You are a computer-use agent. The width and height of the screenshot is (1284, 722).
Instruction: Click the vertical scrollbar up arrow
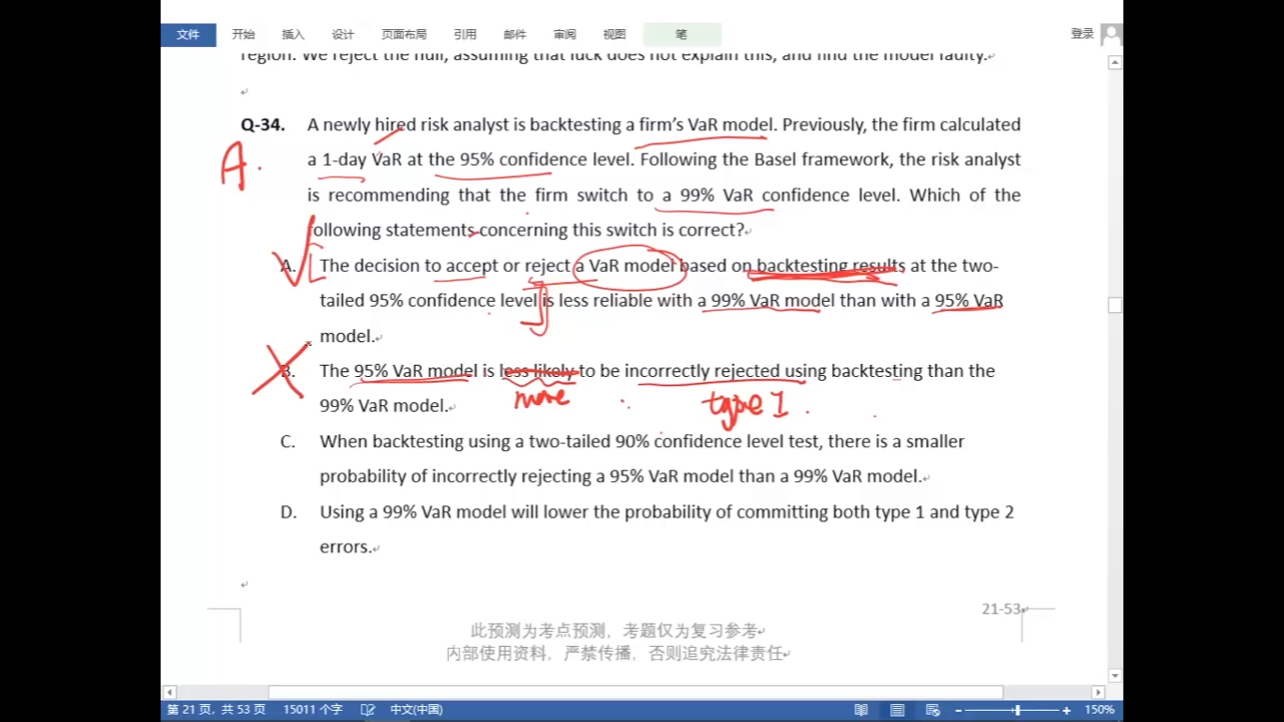[1115, 62]
